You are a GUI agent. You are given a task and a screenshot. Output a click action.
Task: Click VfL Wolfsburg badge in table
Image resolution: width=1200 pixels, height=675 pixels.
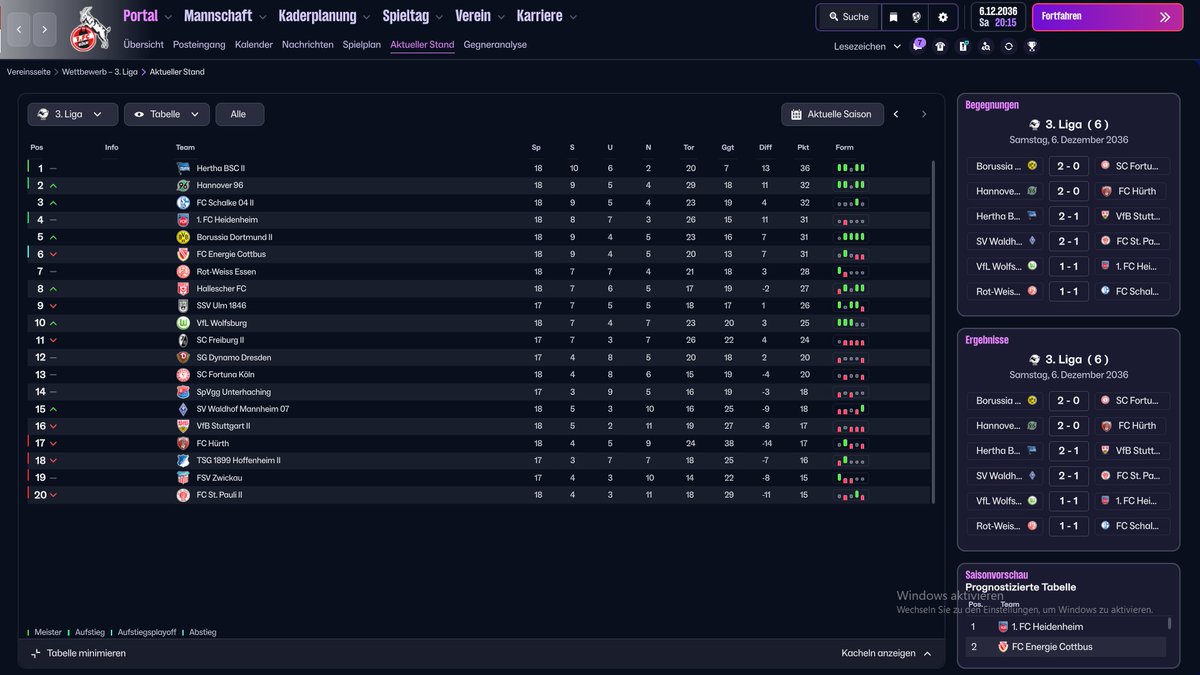[x=183, y=323]
